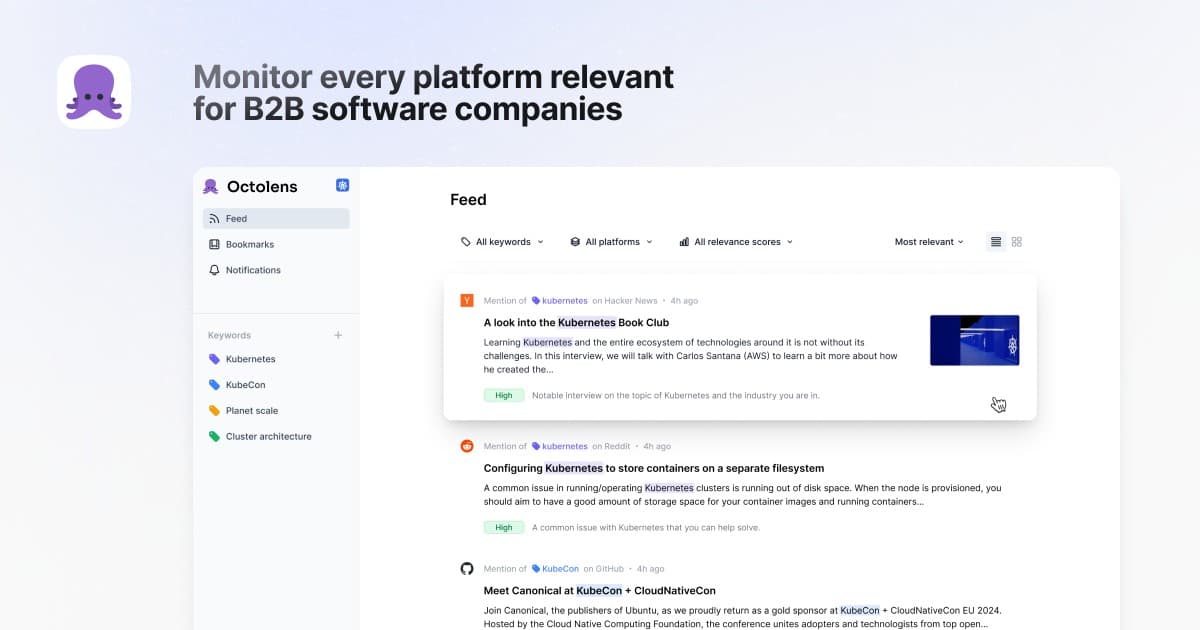Click the GitHub source icon
The height and width of the screenshot is (630, 1200).
tap(466, 568)
